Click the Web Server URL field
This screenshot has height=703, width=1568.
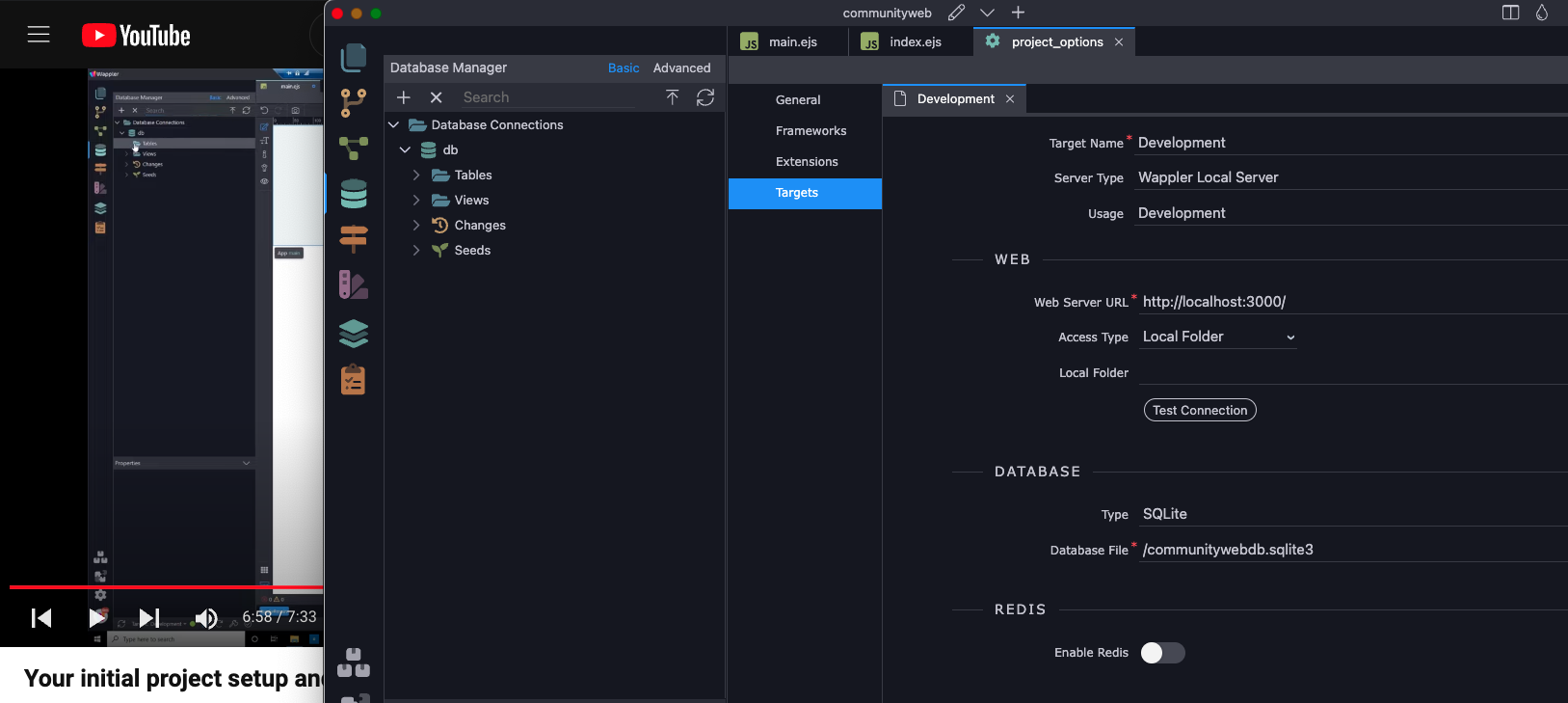tap(1349, 302)
